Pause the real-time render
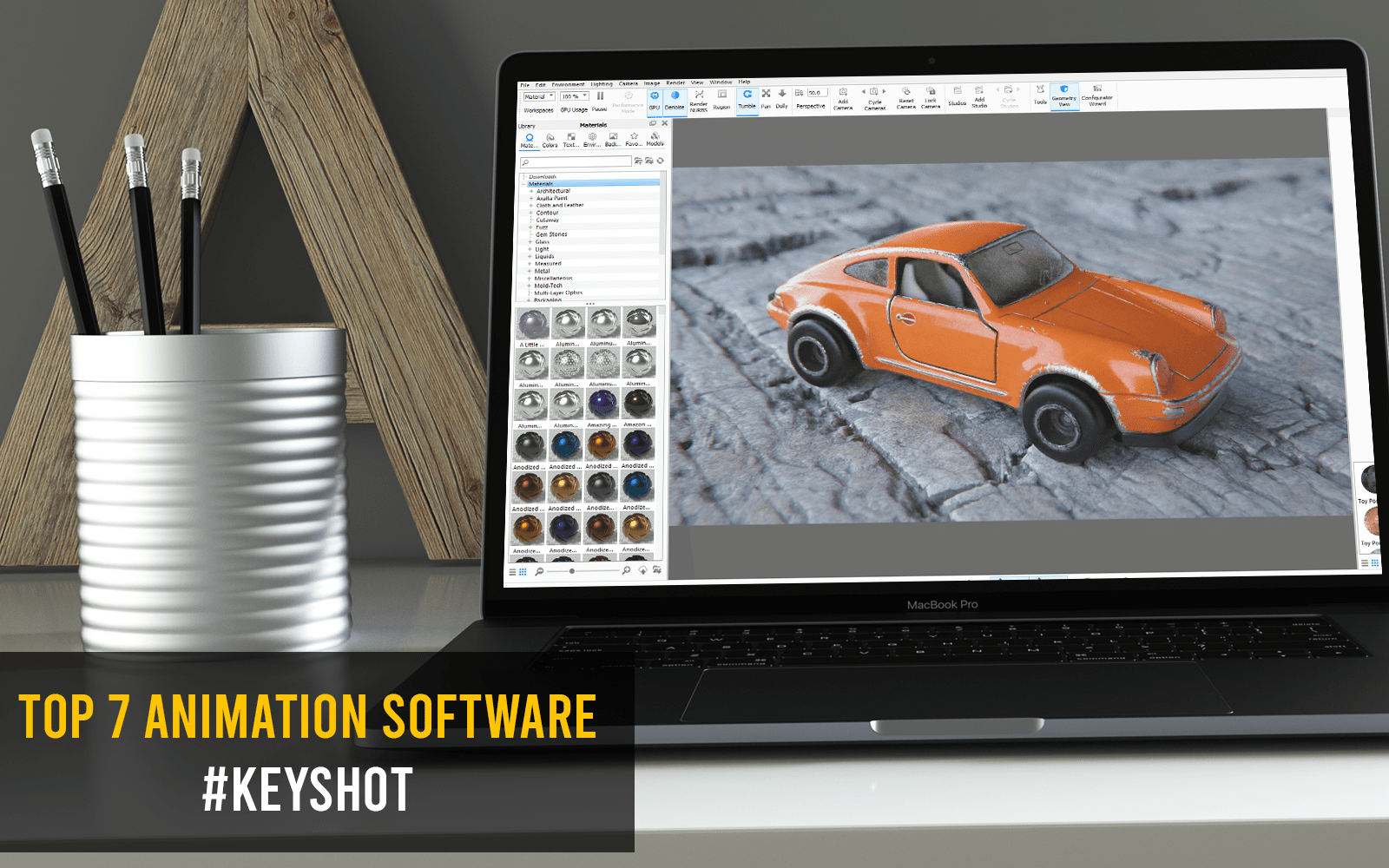The height and width of the screenshot is (868, 1389). coord(600,101)
